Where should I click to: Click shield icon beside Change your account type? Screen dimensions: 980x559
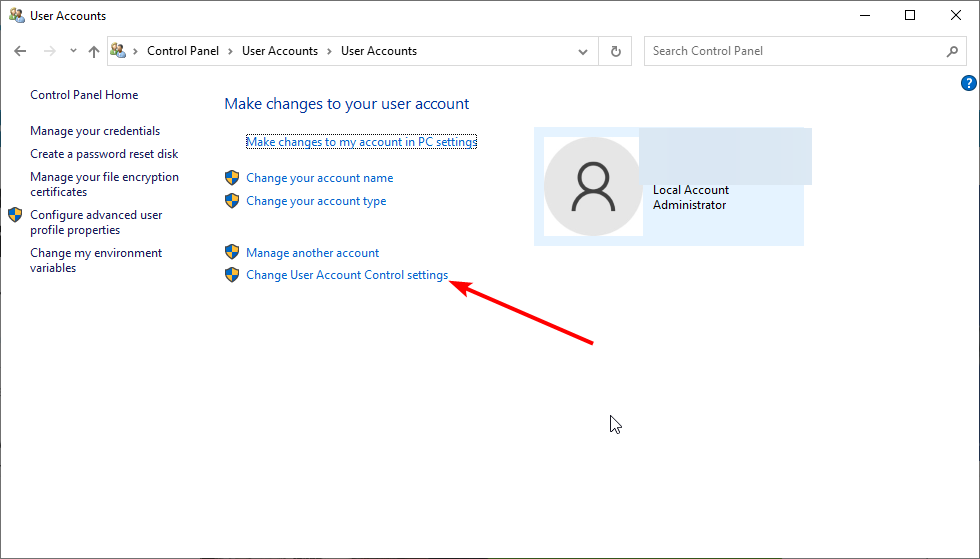[x=232, y=201]
